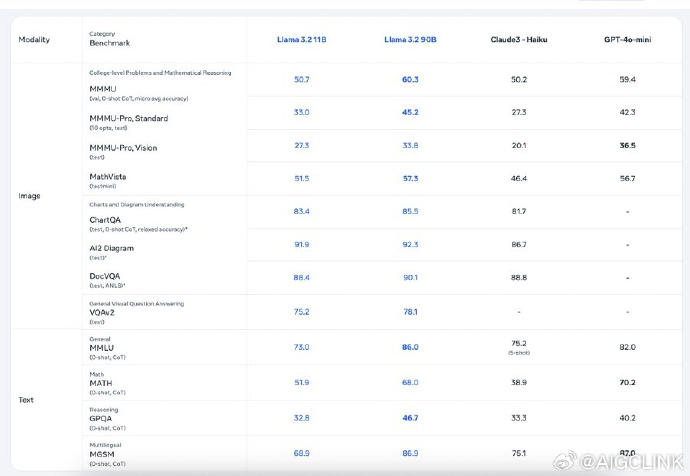Open the Llama 3.2 11B column header
The height and width of the screenshot is (476, 690).
tap(301, 40)
